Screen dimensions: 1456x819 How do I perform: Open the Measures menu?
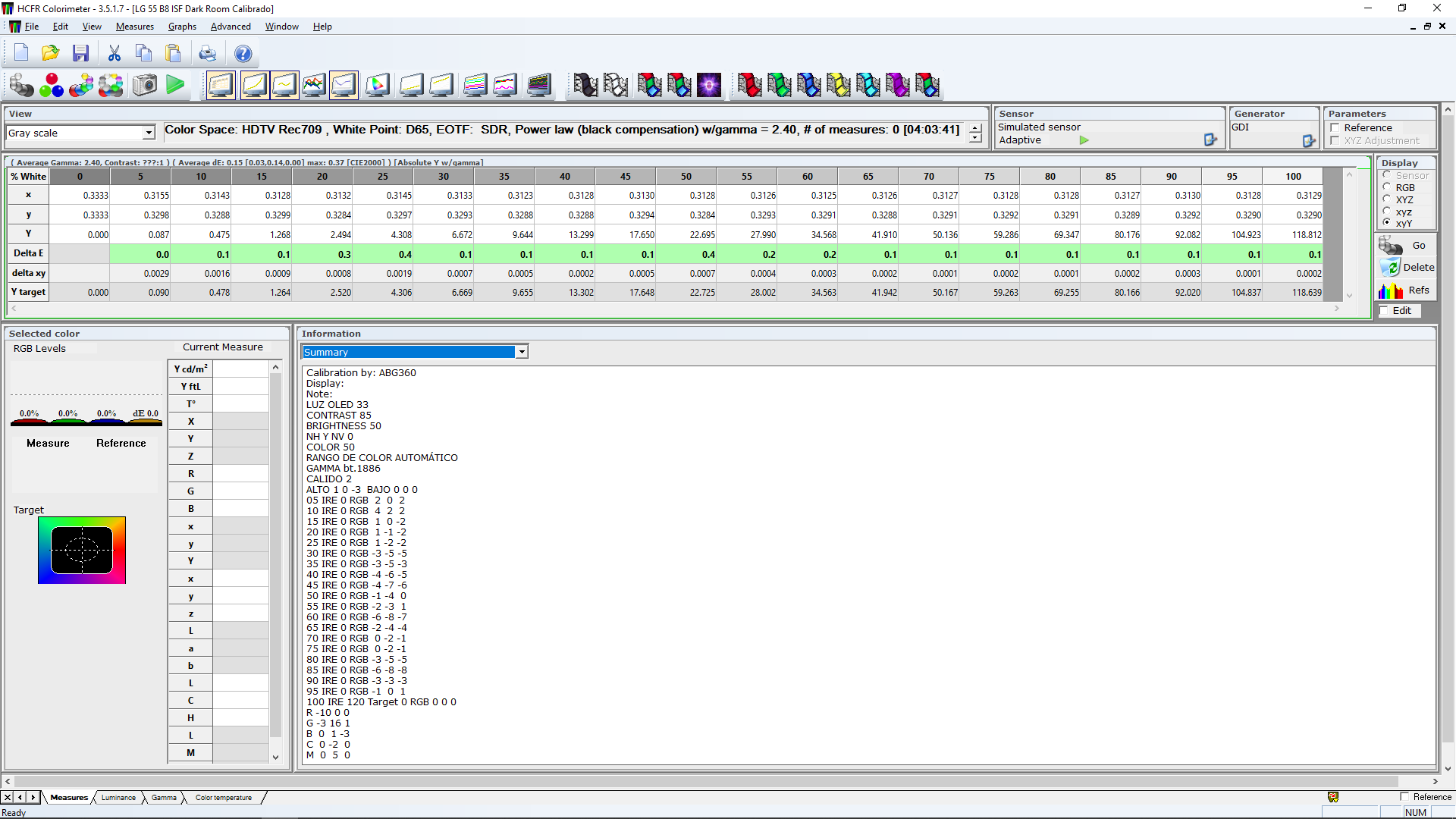pos(134,27)
